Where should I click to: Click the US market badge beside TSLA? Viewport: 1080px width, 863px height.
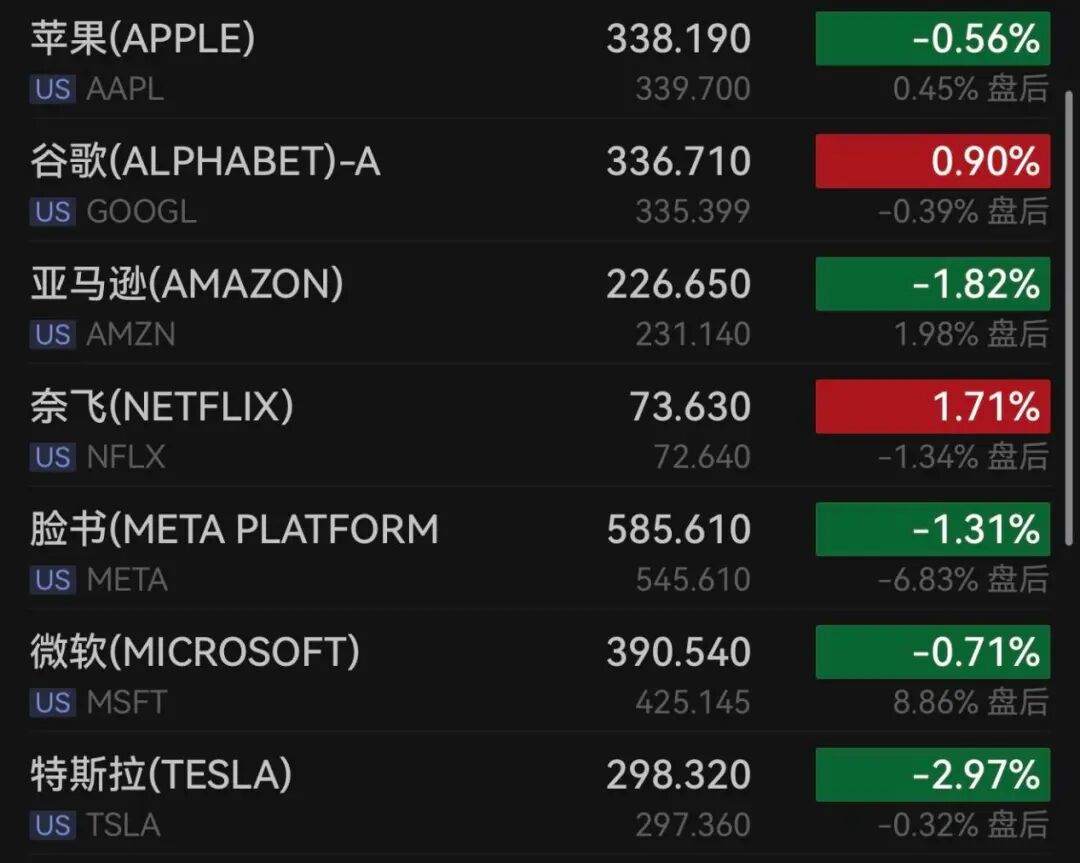pyautogui.click(x=52, y=824)
